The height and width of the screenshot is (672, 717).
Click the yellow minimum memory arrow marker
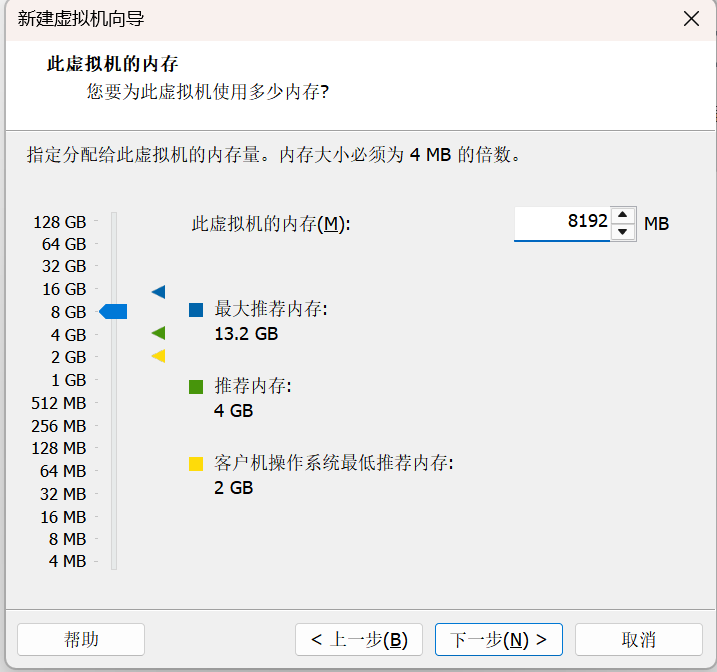[x=158, y=356]
